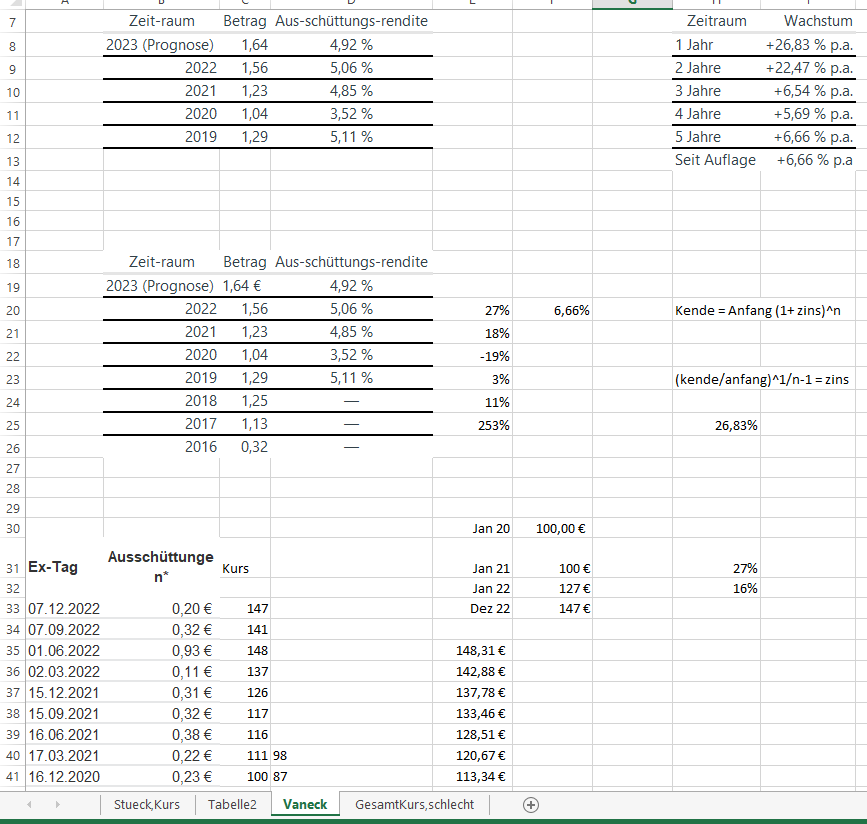Viewport: 867px width, 824px height.
Task: Click the '148,31 €' cell
Action: 472,650
